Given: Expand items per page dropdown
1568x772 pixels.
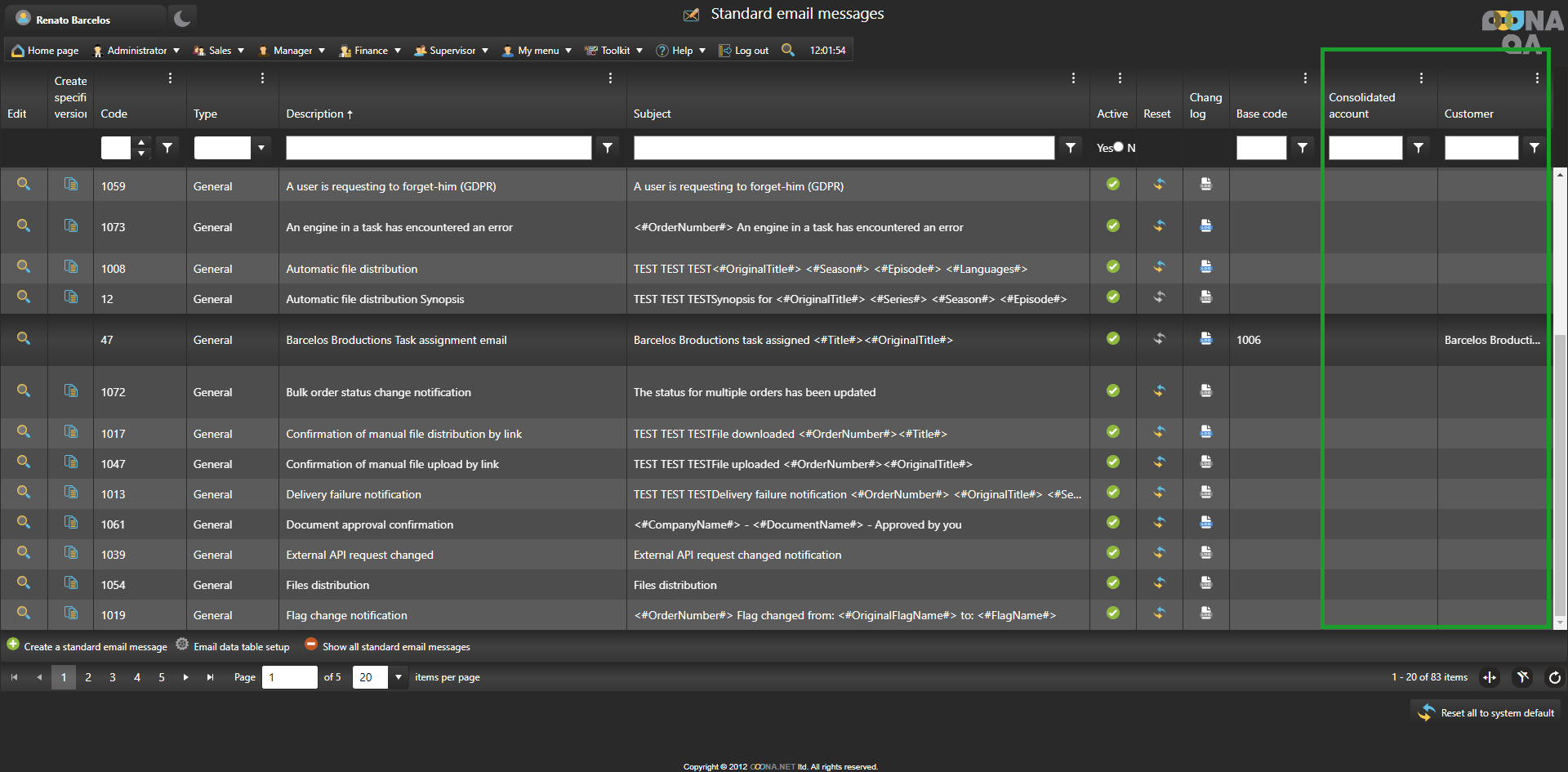Looking at the screenshot, I should click(x=399, y=677).
